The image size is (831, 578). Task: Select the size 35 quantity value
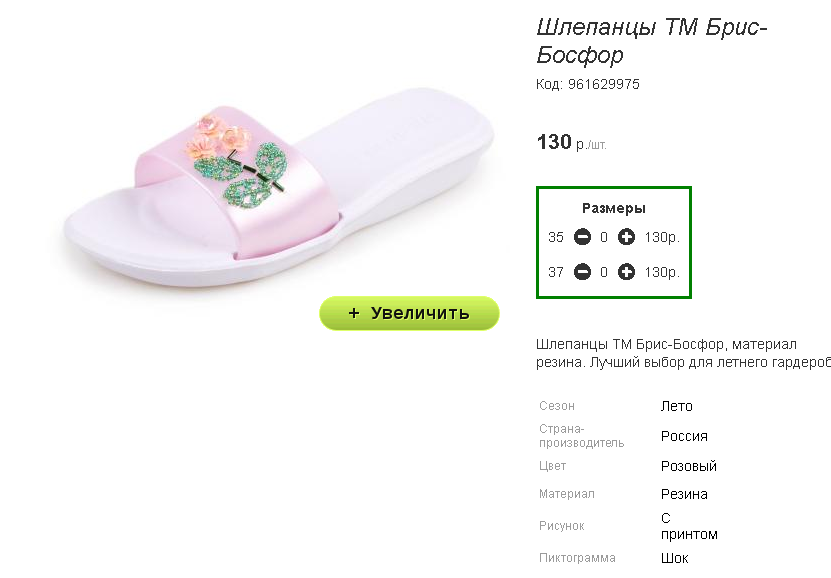[x=604, y=237]
